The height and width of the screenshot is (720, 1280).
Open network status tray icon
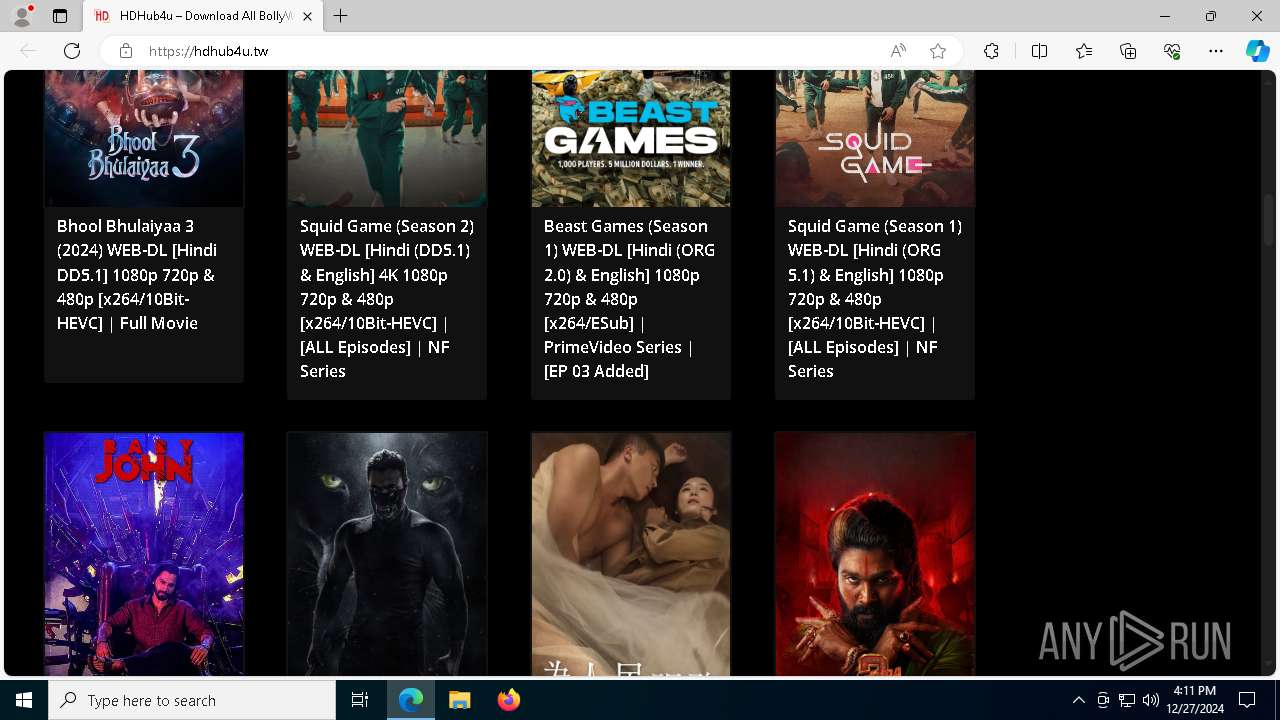click(x=1127, y=700)
